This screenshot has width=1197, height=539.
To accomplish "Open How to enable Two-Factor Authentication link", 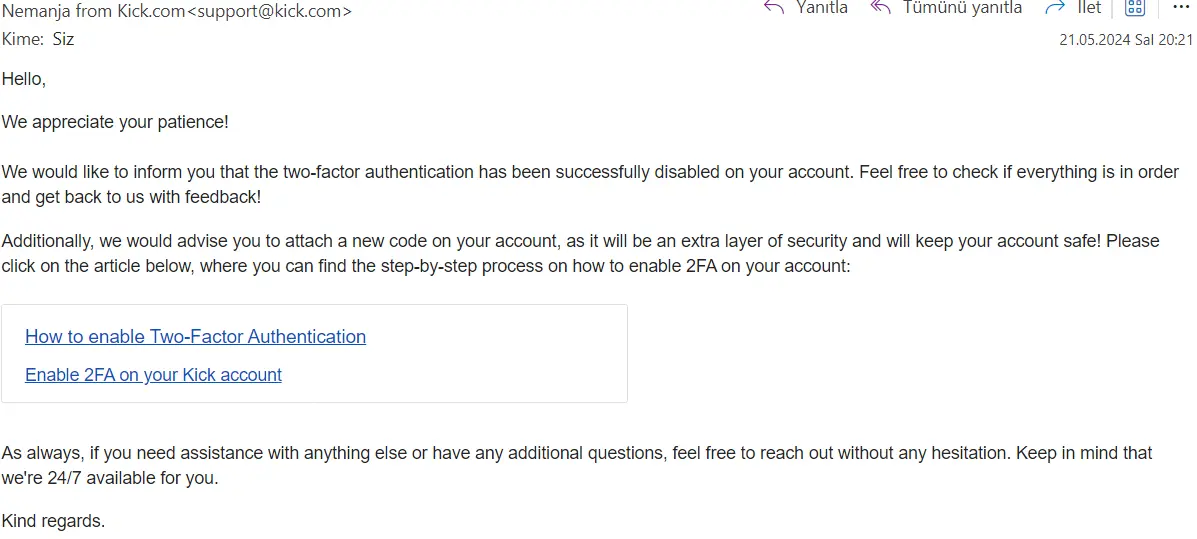I will tap(195, 337).
